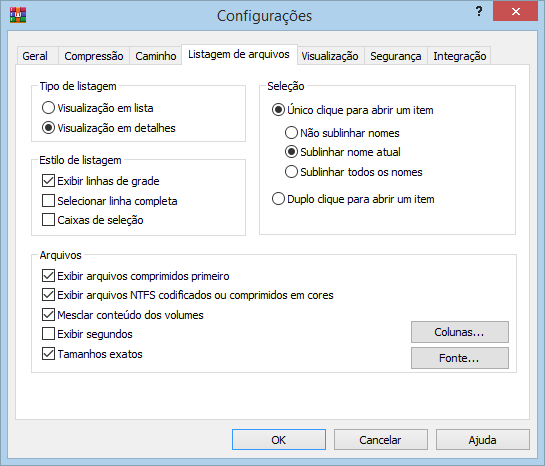Disable Tamanhos exatos checkbox
The height and width of the screenshot is (466, 545).
pos(92,354)
